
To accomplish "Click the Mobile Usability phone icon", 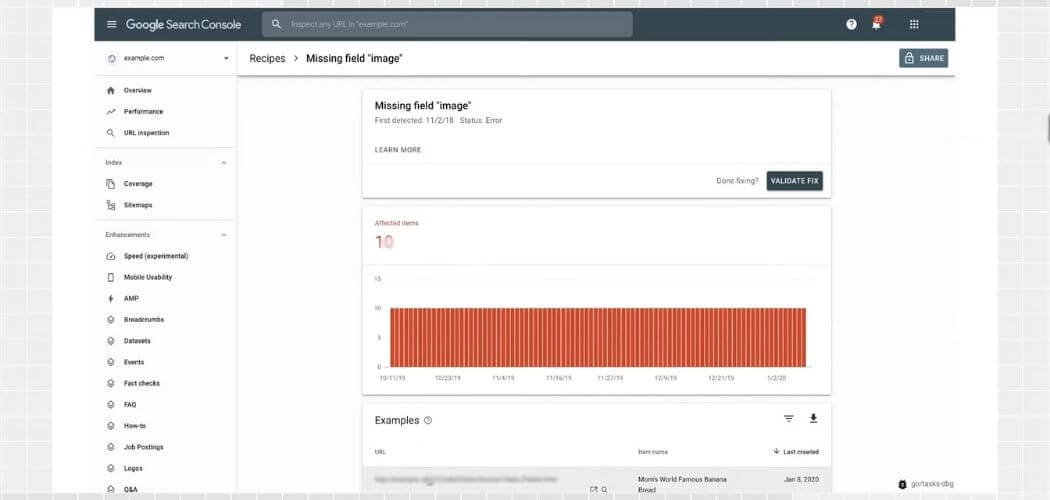I will (x=111, y=277).
